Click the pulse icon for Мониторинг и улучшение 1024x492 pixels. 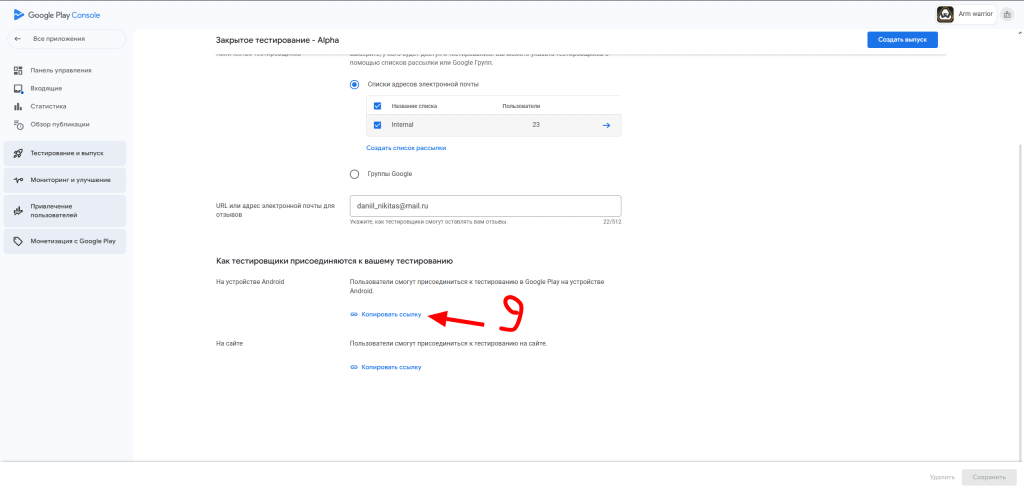[x=18, y=180]
